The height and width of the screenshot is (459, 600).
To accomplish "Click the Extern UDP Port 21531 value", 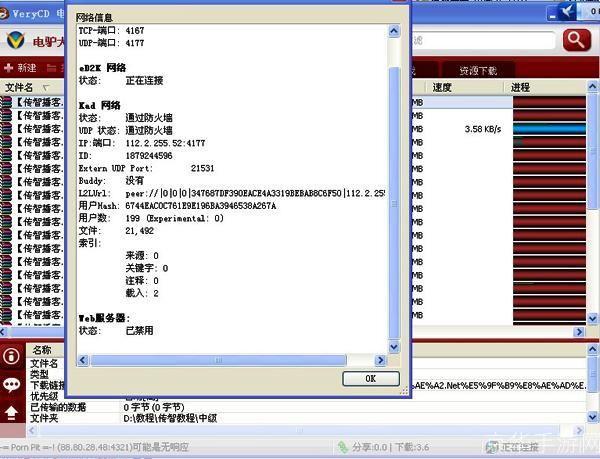I will pyautogui.click(x=202, y=168).
